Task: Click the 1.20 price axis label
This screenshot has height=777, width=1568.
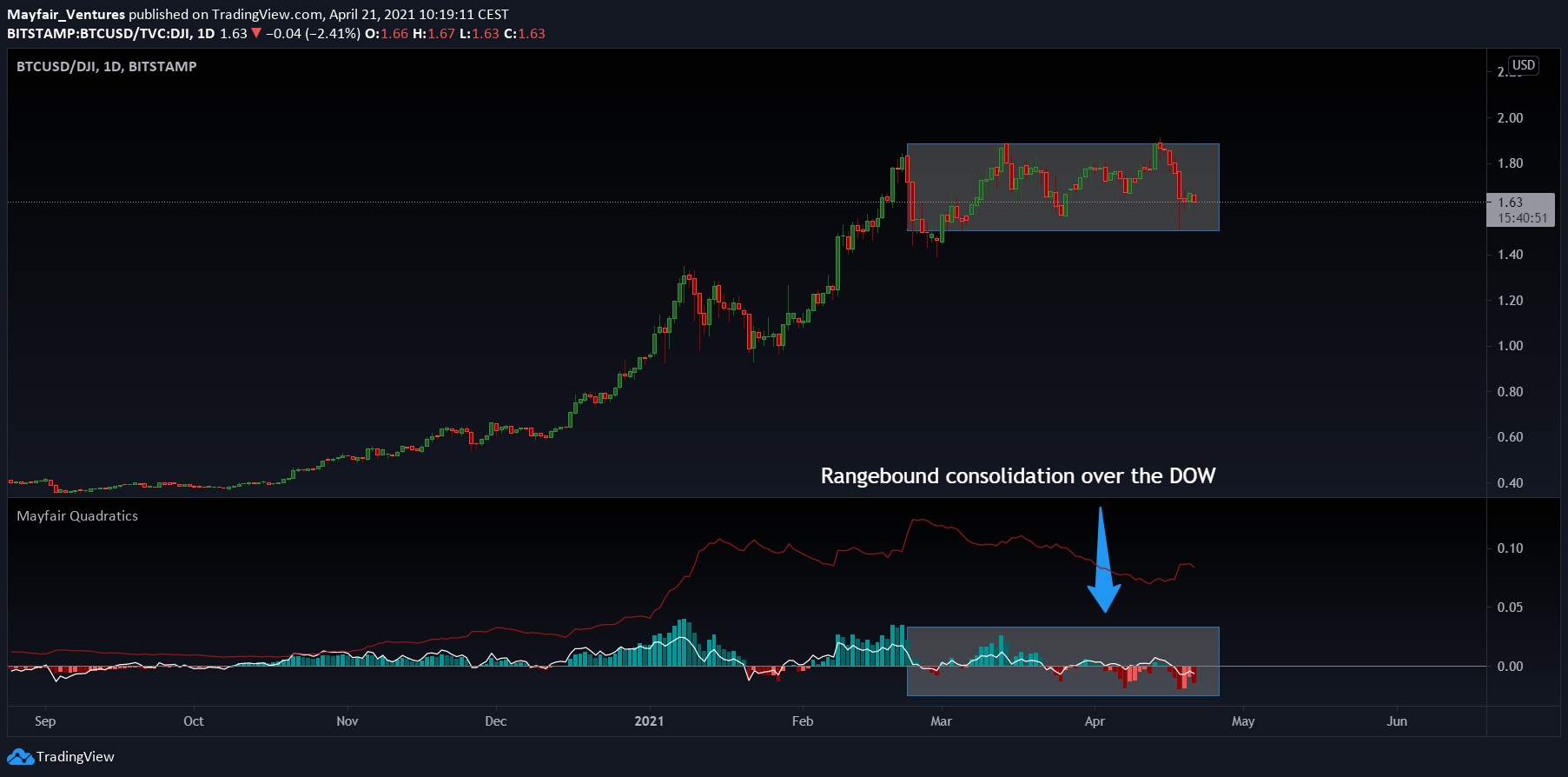Action: pos(1510,301)
